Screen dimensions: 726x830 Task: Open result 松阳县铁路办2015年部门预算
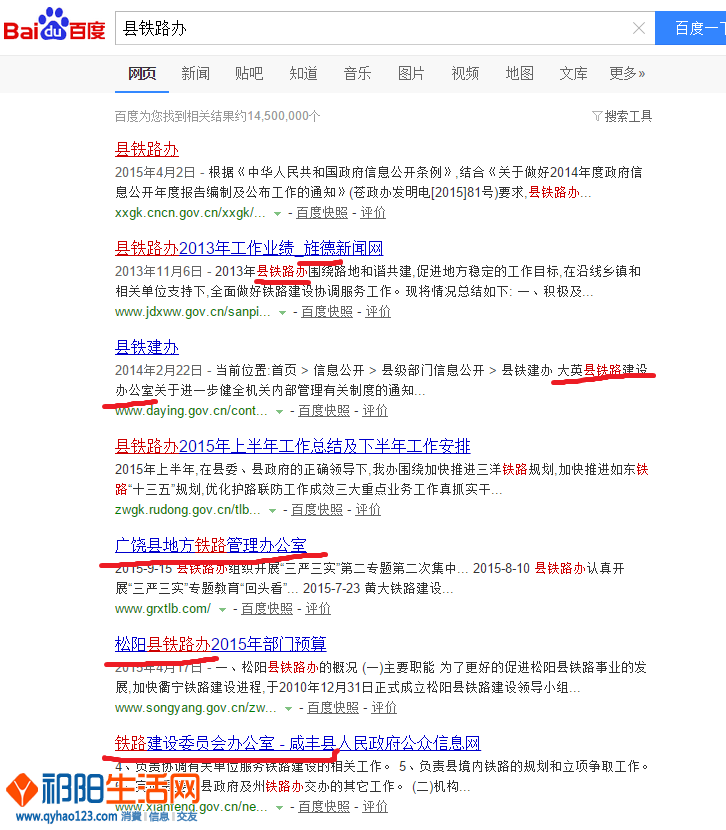[221, 644]
